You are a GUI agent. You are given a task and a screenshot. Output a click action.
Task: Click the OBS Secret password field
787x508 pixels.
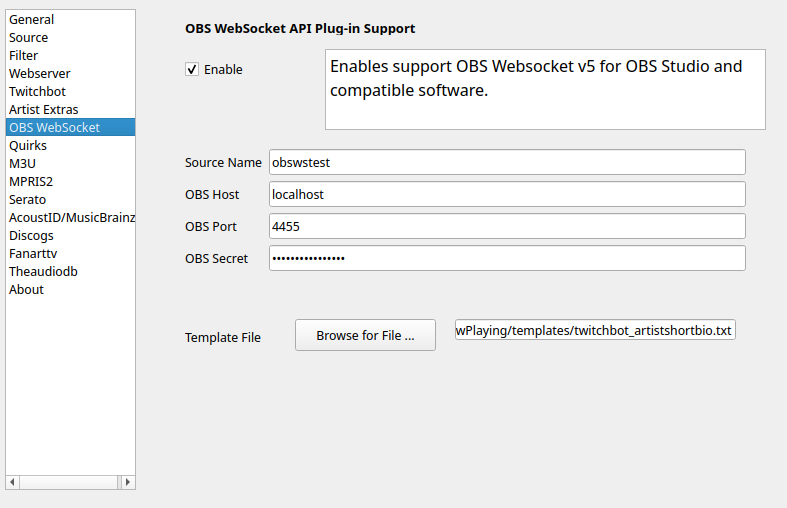click(x=507, y=258)
